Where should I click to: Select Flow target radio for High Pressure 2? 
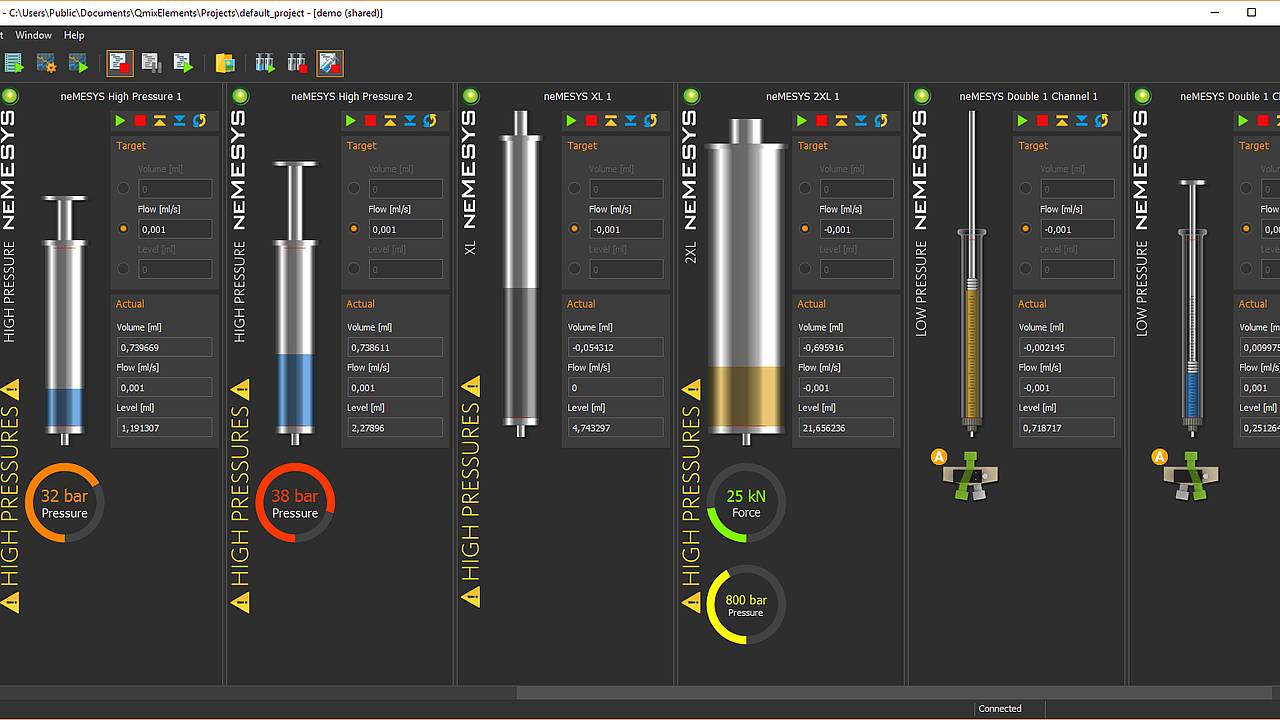[354, 228]
